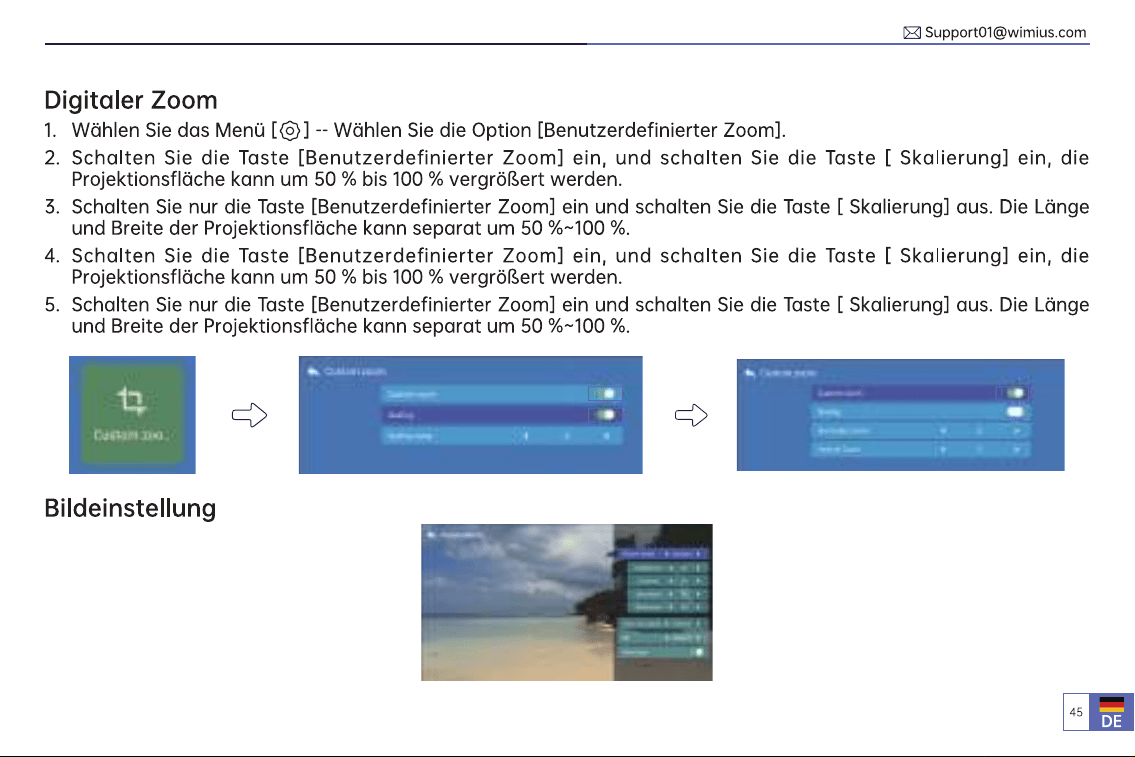Click the second right-pointing arrow between the screenshots
Image resolution: width=1135 pixels, height=757 pixels.
[x=691, y=415]
